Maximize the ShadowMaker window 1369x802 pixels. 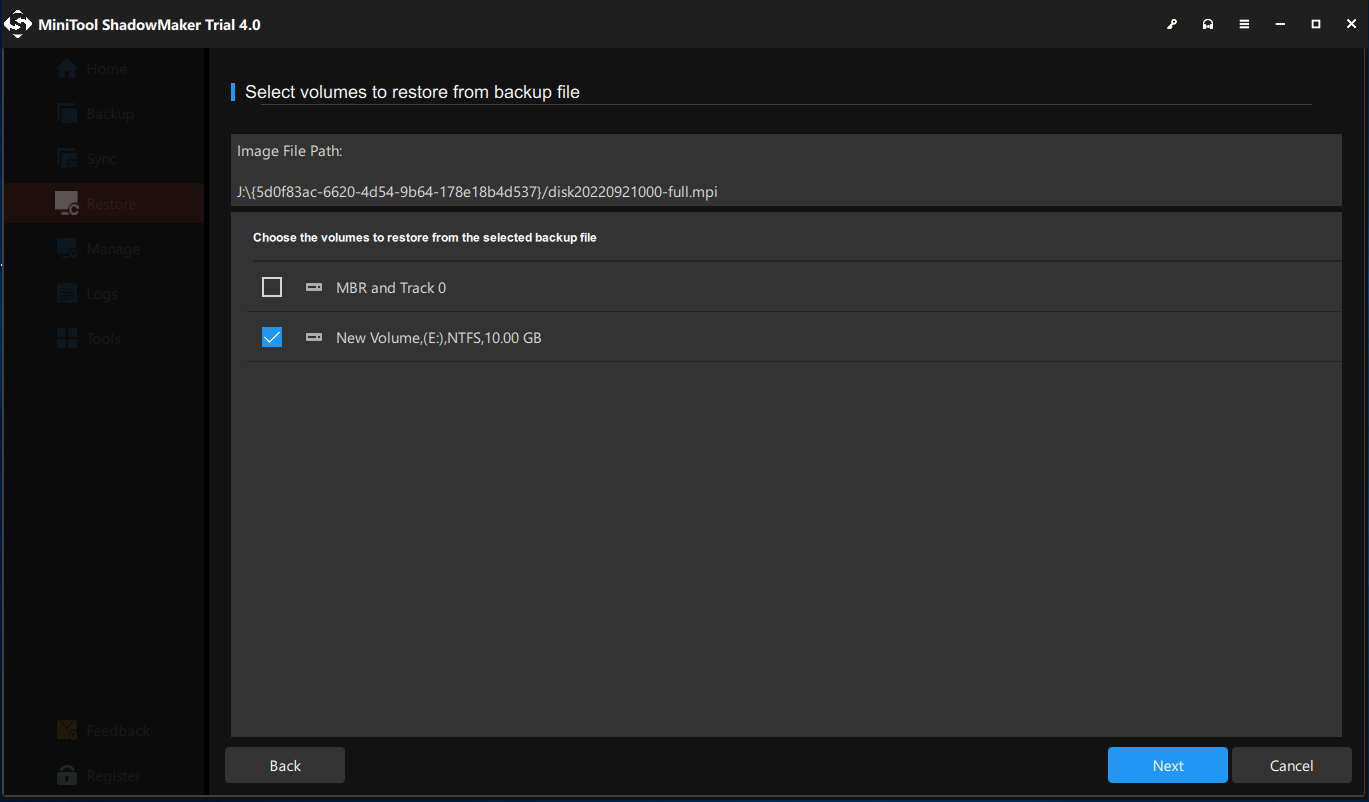pyautogui.click(x=1316, y=24)
